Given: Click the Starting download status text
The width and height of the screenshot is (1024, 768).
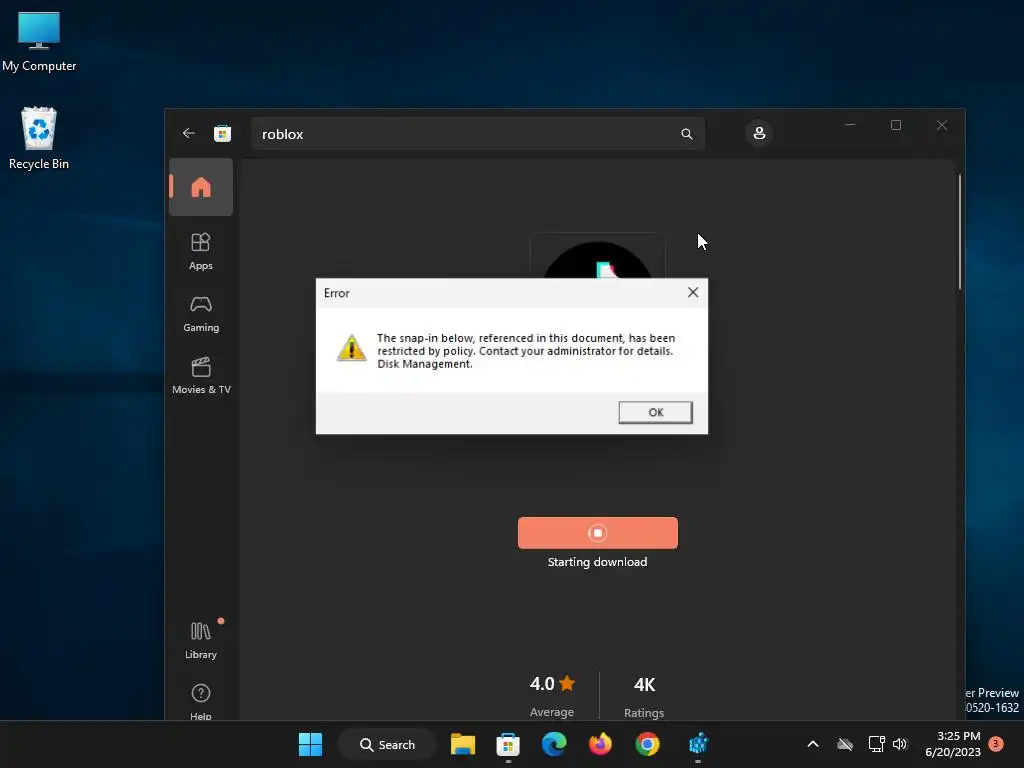Looking at the screenshot, I should [x=598, y=562].
